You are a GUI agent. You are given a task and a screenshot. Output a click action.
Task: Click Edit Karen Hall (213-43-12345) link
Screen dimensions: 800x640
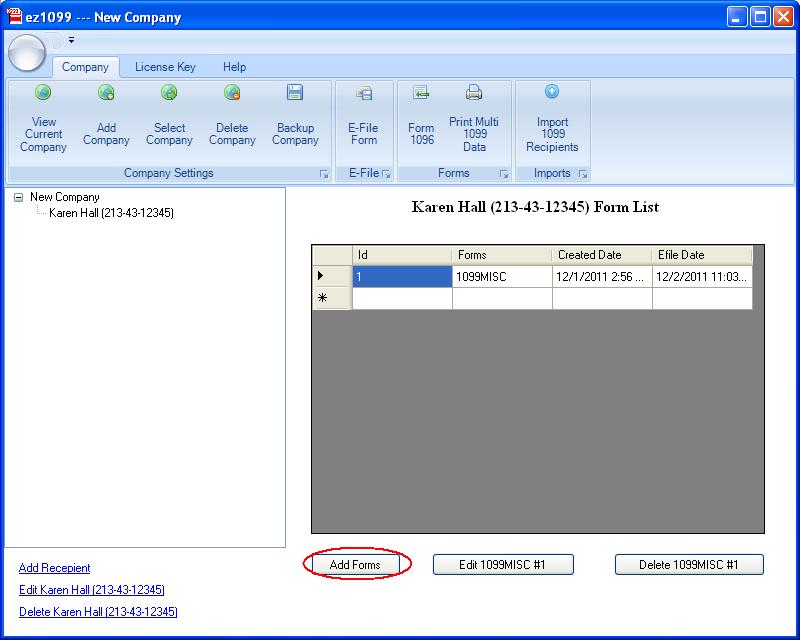tap(92, 590)
